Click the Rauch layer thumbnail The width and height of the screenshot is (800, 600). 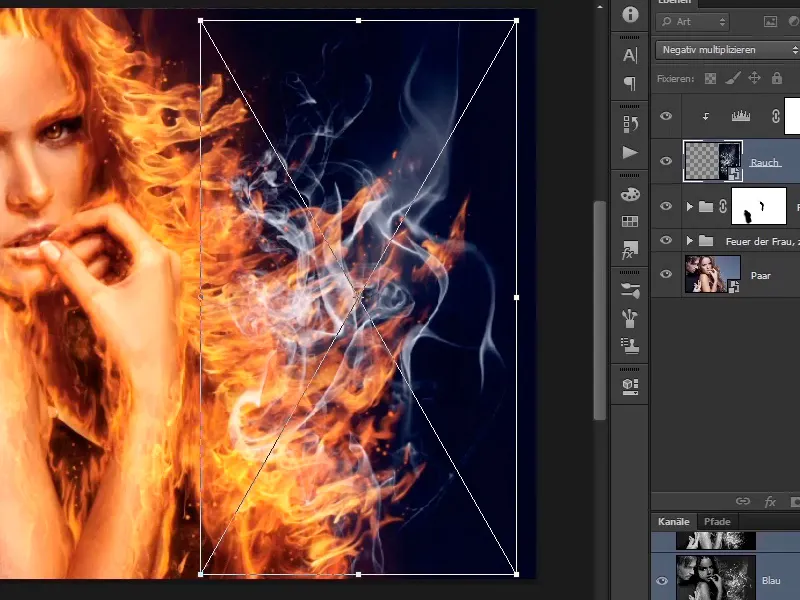(713, 161)
